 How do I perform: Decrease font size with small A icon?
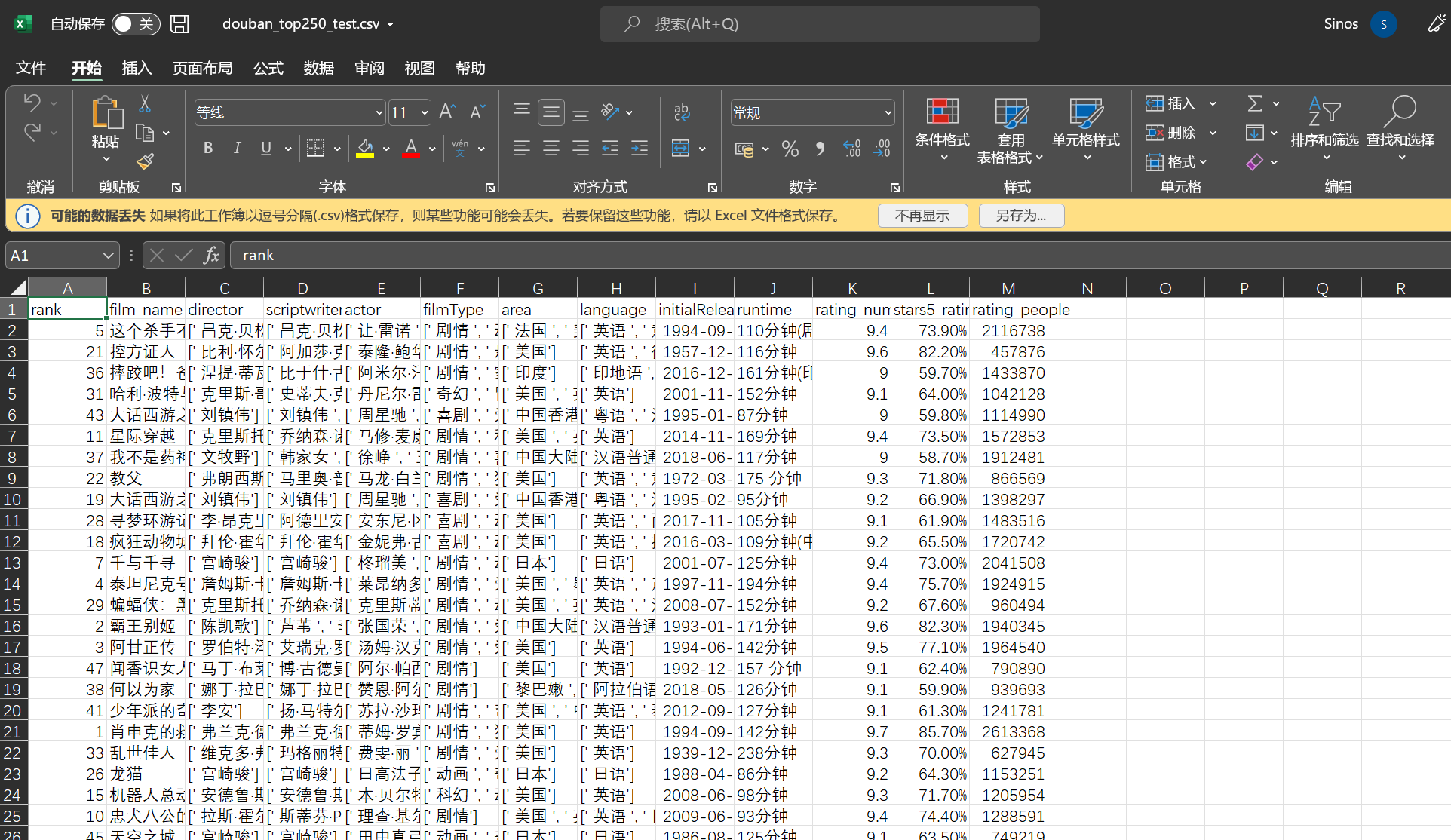[477, 112]
